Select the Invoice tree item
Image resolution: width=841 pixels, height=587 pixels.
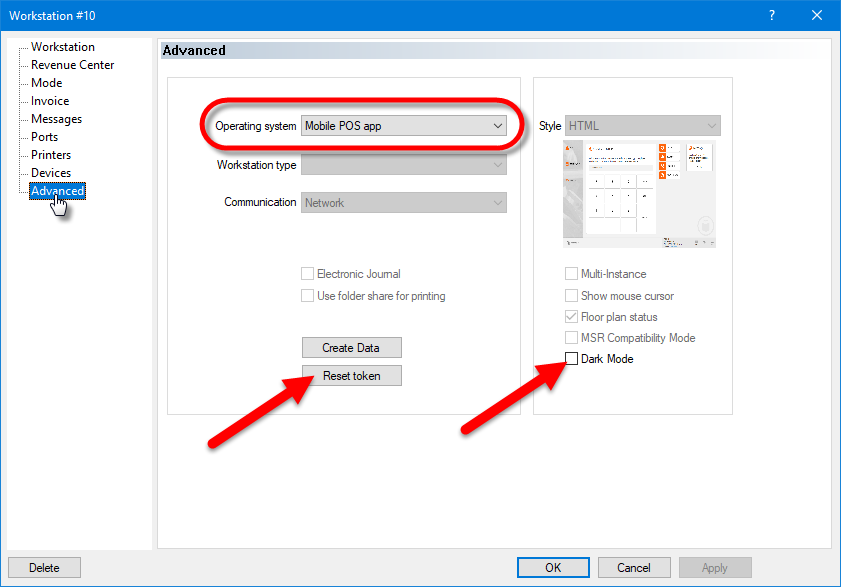point(50,101)
